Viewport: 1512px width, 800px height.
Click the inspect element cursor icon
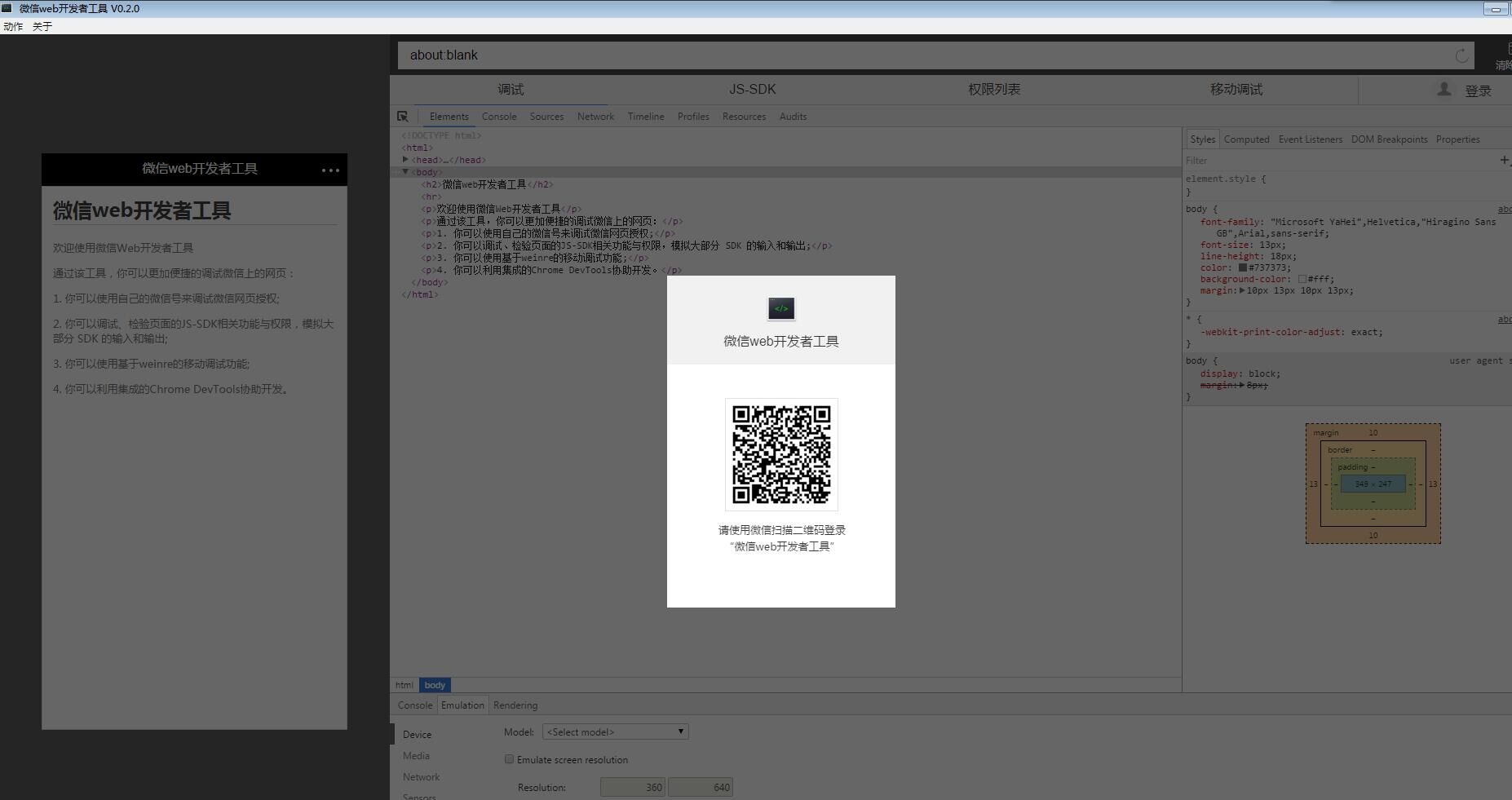pyautogui.click(x=402, y=117)
